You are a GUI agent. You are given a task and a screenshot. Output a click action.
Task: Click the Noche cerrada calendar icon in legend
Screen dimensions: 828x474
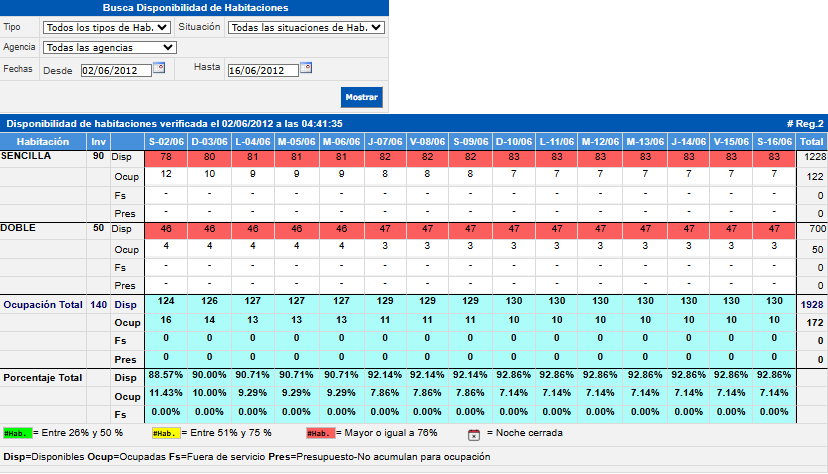click(x=475, y=434)
